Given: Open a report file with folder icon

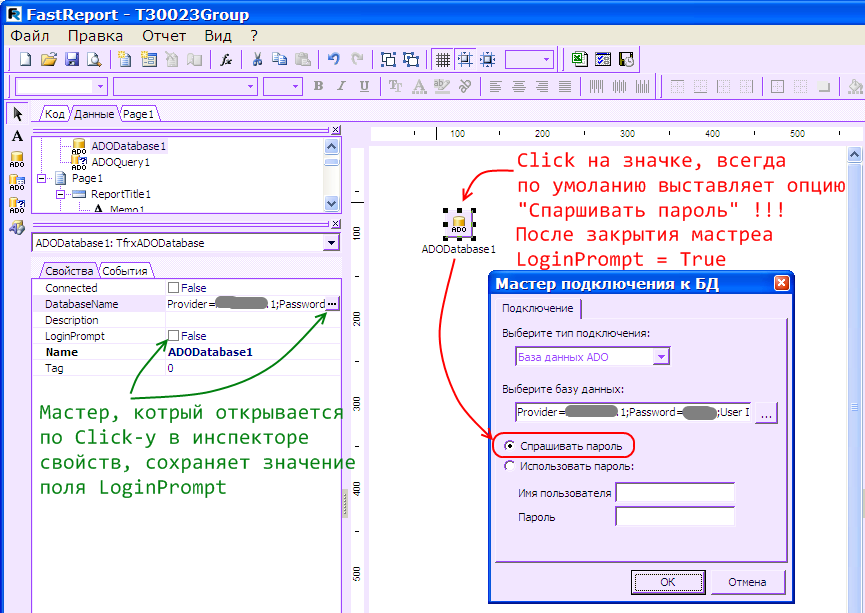Looking at the screenshot, I should point(49,59).
